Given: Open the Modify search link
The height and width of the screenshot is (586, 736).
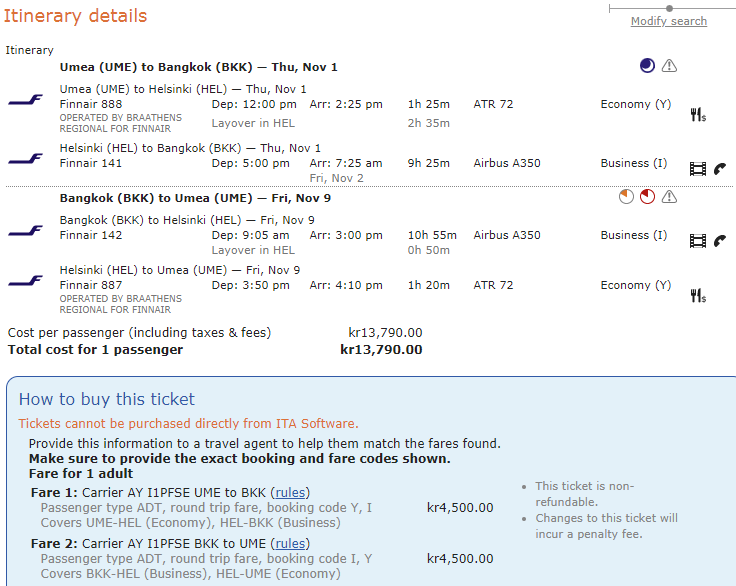Looking at the screenshot, I should [x=668, y=21].
